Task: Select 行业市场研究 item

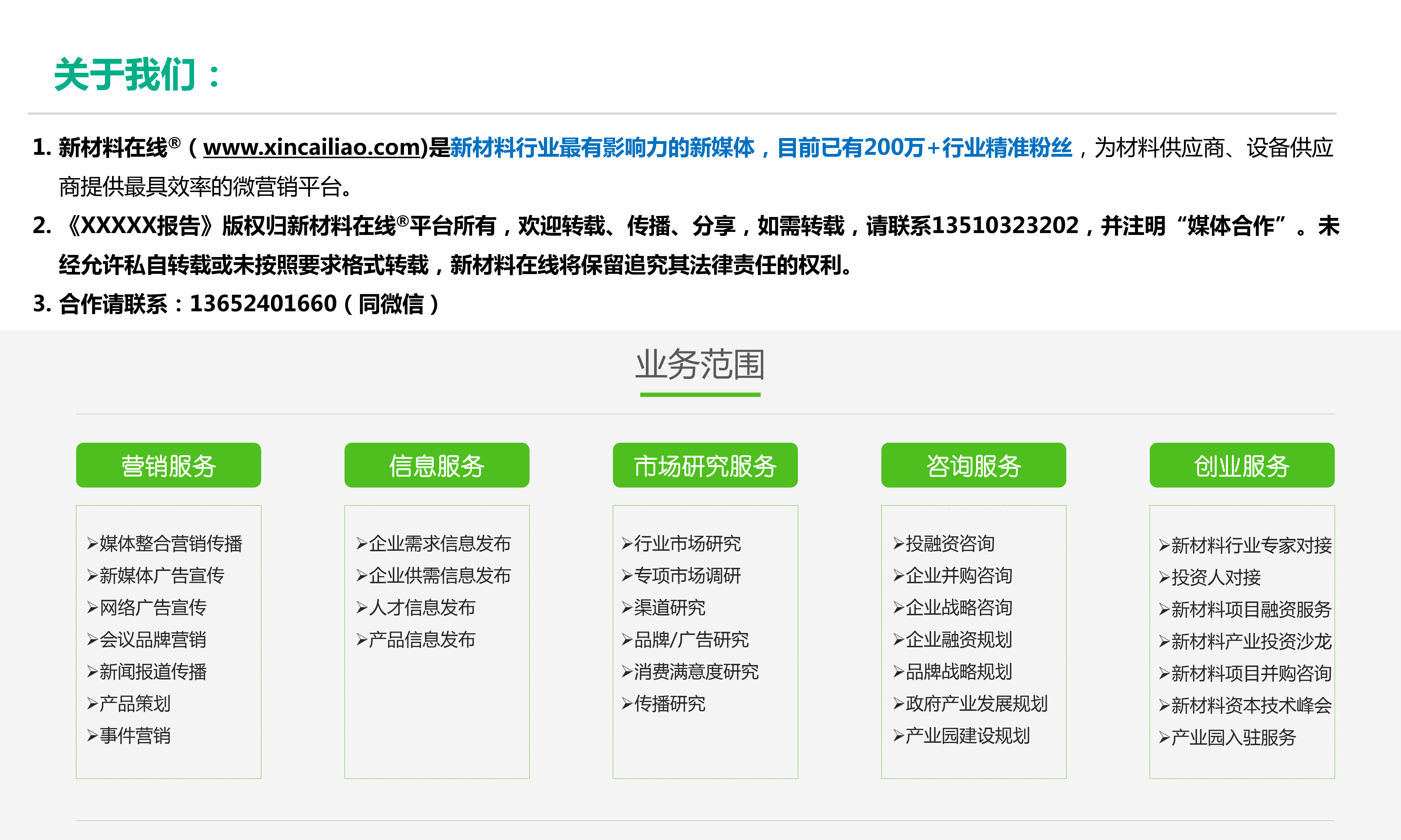Action: 681,543
